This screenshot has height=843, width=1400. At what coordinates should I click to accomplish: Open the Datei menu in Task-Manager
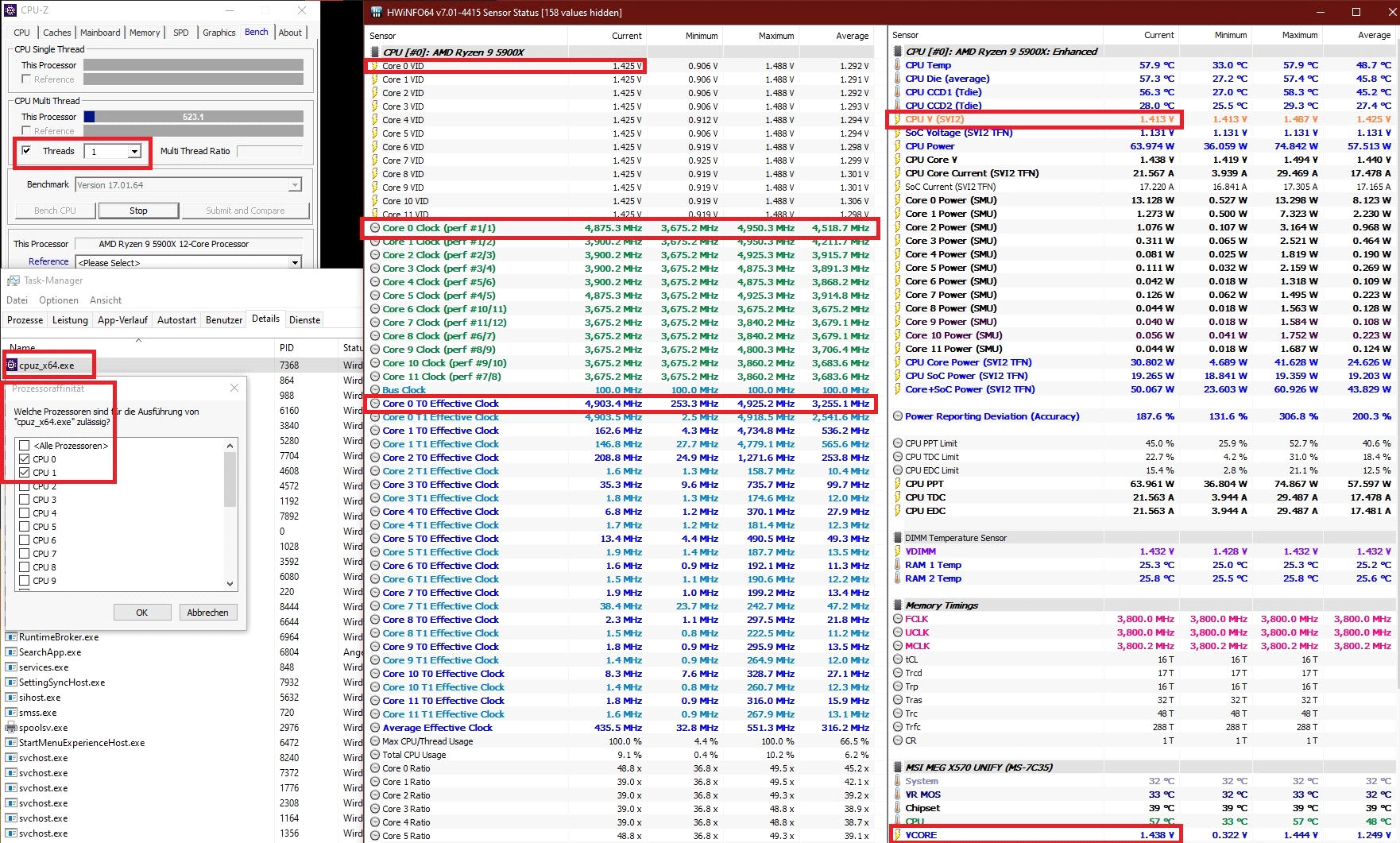click(x=17, y=300)
